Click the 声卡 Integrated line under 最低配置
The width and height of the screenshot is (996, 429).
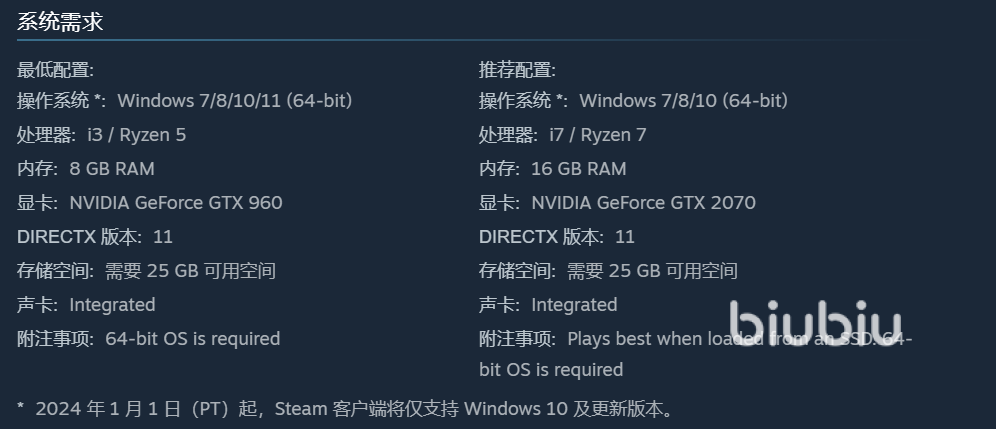86,305
